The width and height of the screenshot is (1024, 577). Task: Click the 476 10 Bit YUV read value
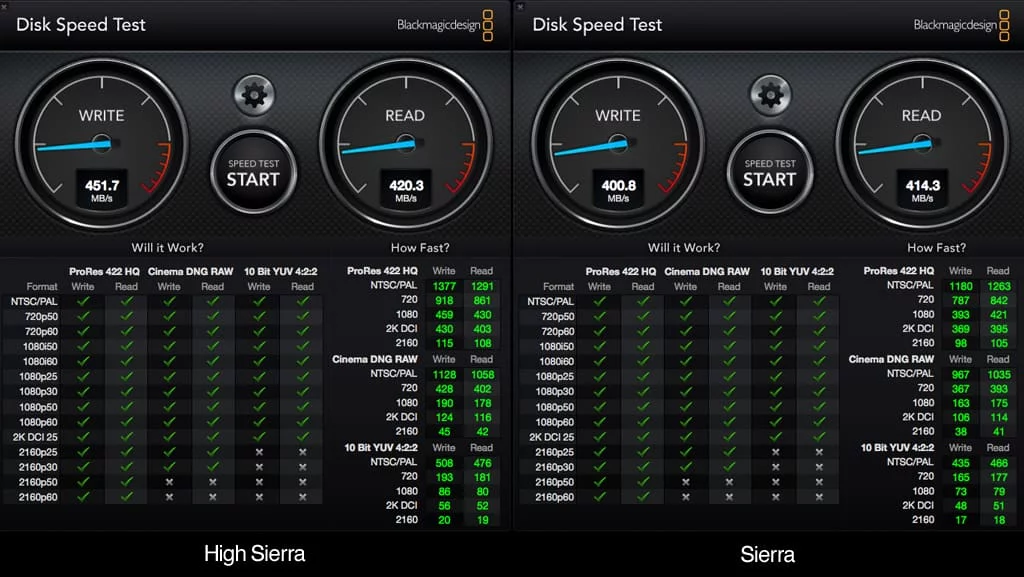tap(482, 463)
